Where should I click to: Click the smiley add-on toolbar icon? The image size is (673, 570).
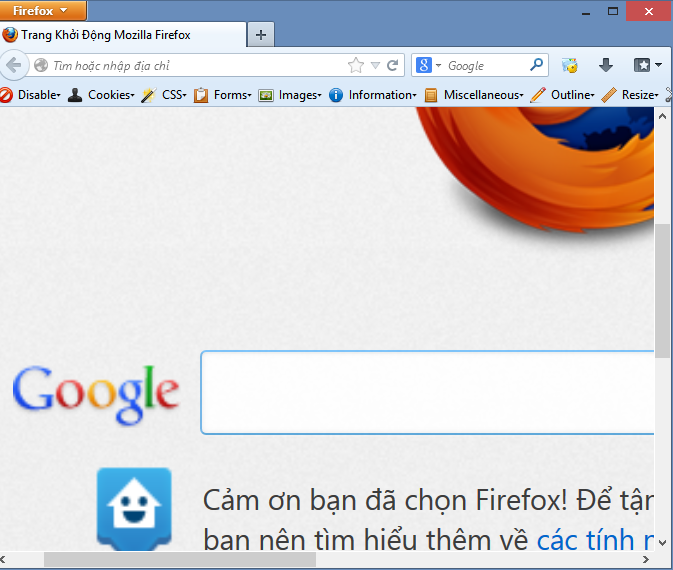pos(570,65)
